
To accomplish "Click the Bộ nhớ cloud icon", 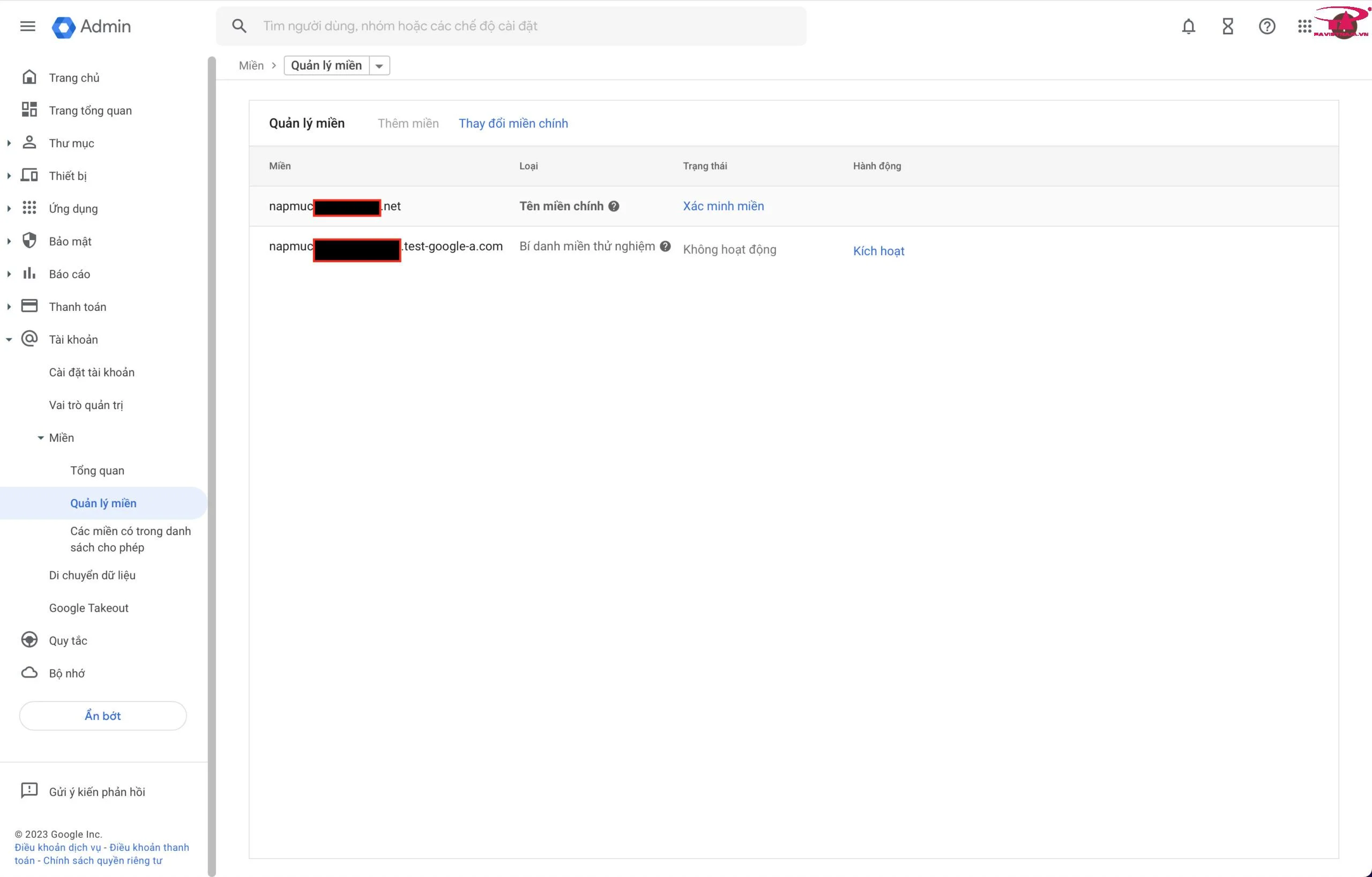I will tap(29, 673).
